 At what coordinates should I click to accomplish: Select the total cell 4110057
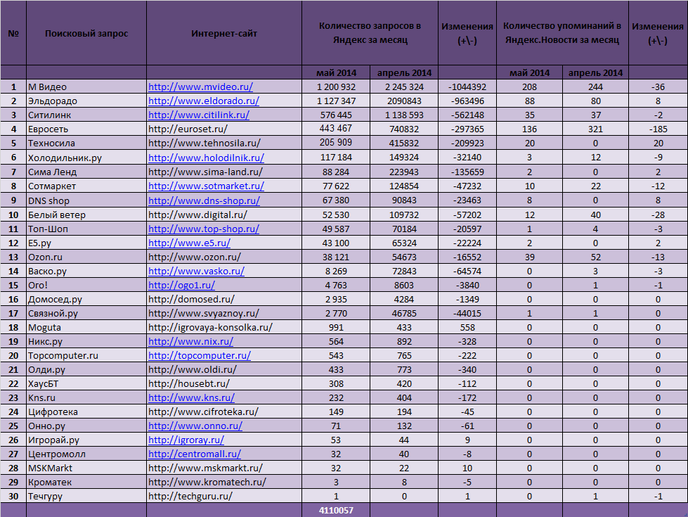336,510
